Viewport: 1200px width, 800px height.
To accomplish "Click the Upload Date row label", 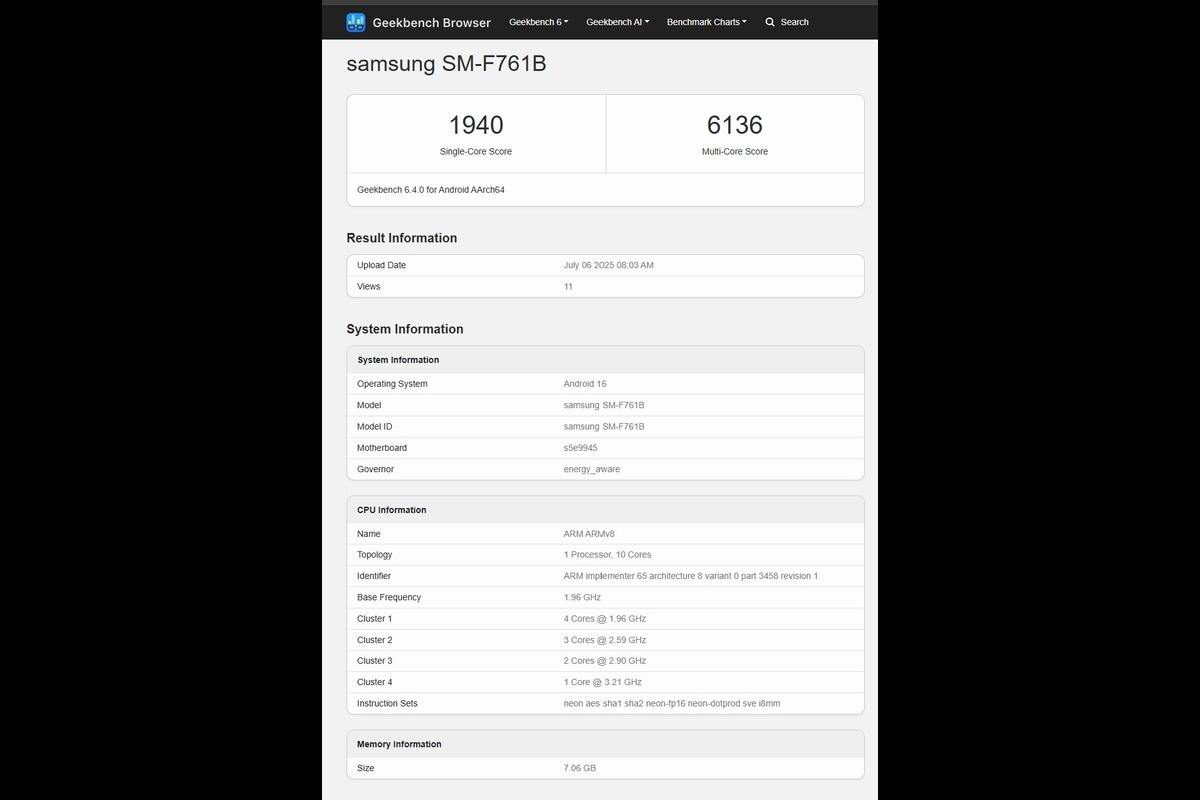I will pyautogui.click(x=381, y=265).
